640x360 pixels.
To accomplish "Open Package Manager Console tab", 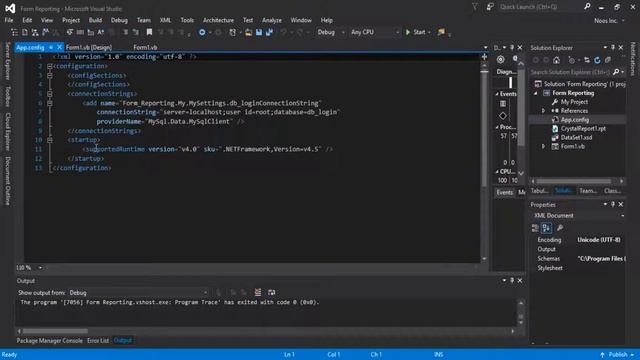I will 49,340.
